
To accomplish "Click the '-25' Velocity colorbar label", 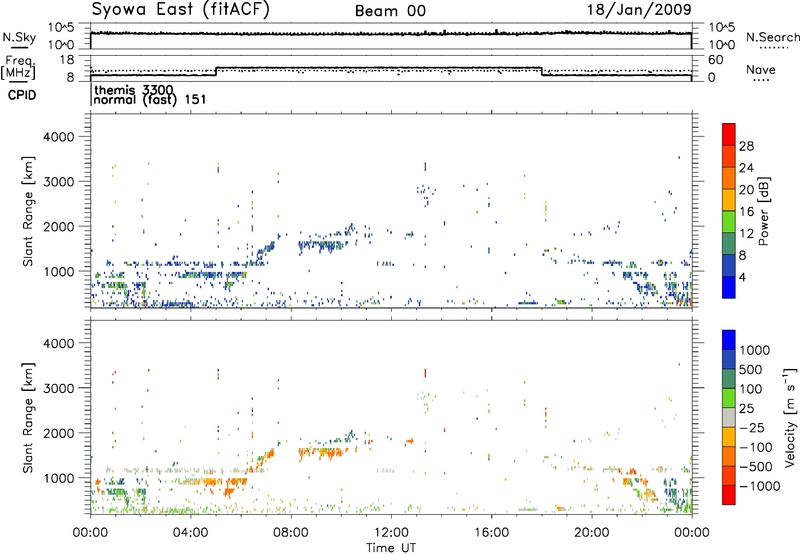I will (750, 427).
